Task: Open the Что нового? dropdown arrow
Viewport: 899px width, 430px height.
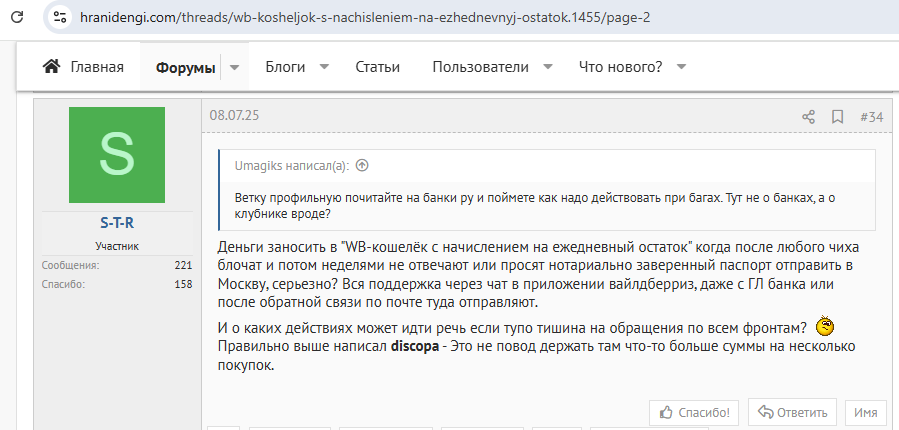Action: (681, 67)
